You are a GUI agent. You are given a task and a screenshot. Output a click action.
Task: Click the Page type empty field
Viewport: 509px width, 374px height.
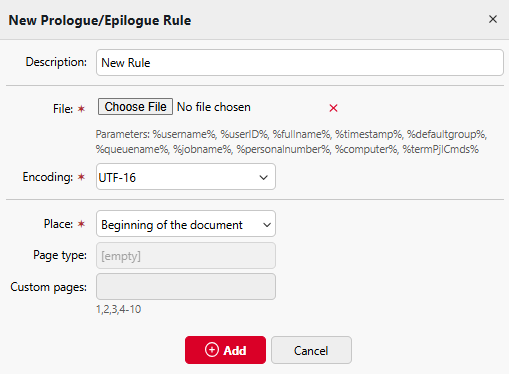[186, 256]
